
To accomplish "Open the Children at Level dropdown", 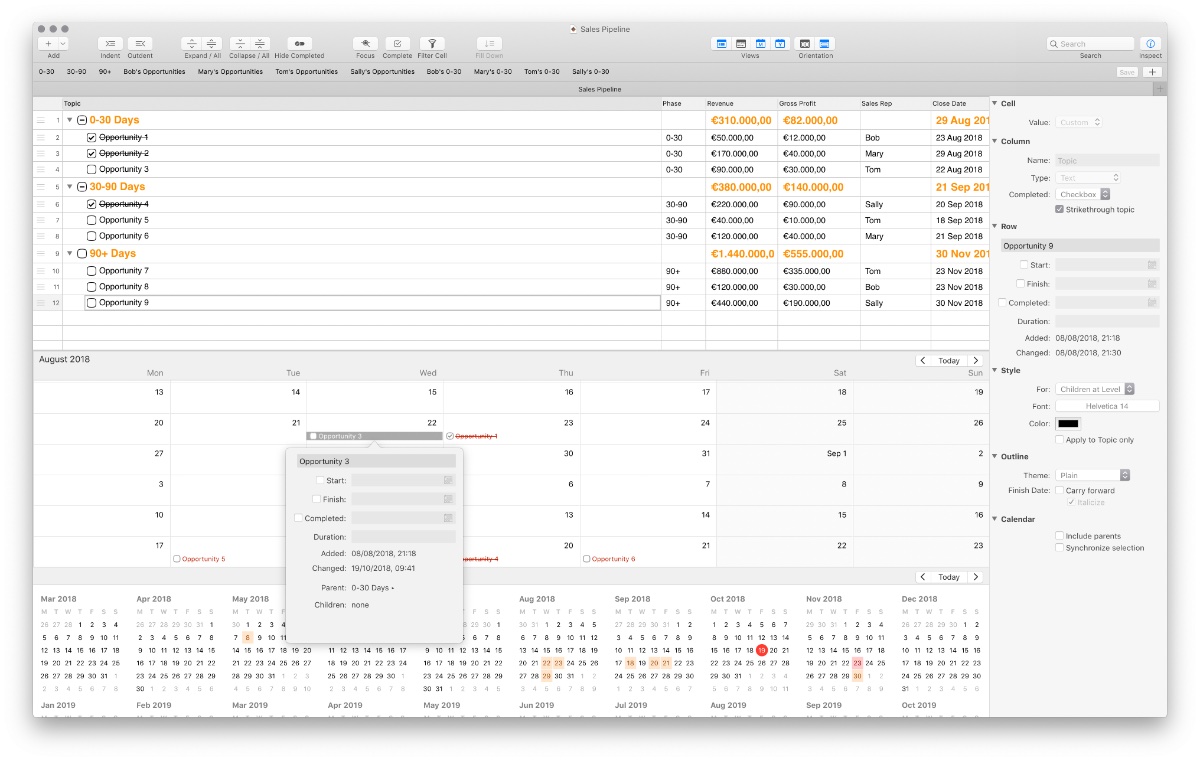I will click(x=1094, y=389).
